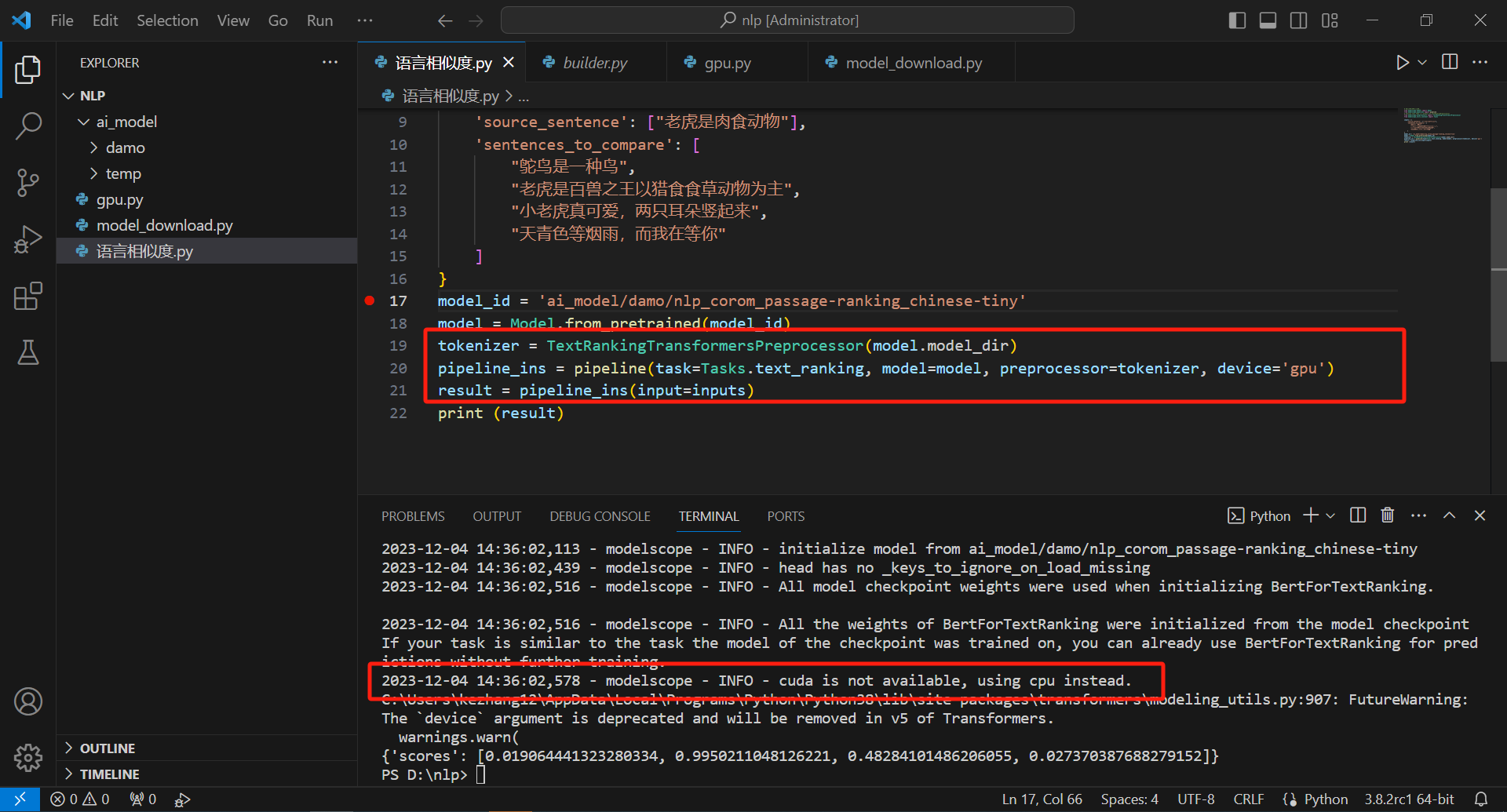Viewport: 1507px width, 812px height.
Task: Close the 语言相似度.py tab
Action: click(509, 63)
